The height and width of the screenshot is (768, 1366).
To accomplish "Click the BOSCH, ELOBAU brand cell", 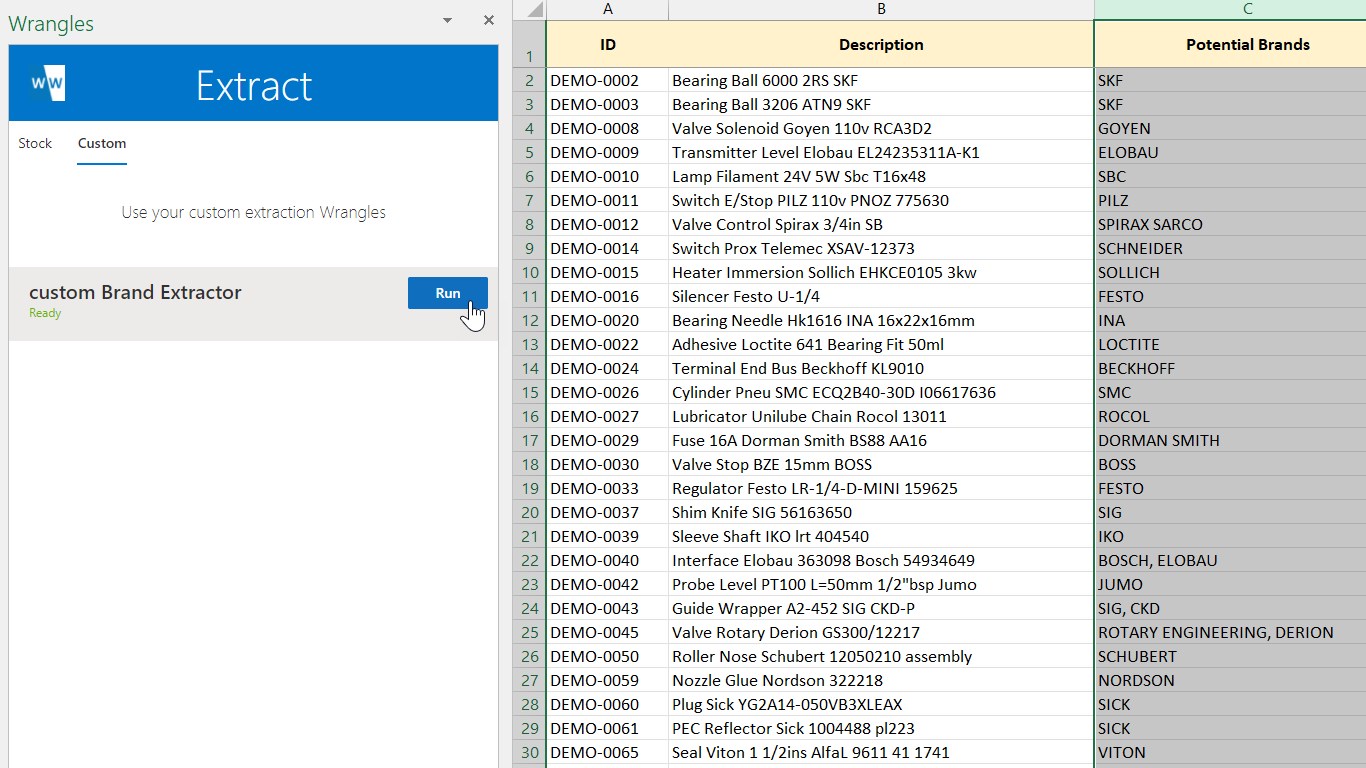I will (1231, 560).
